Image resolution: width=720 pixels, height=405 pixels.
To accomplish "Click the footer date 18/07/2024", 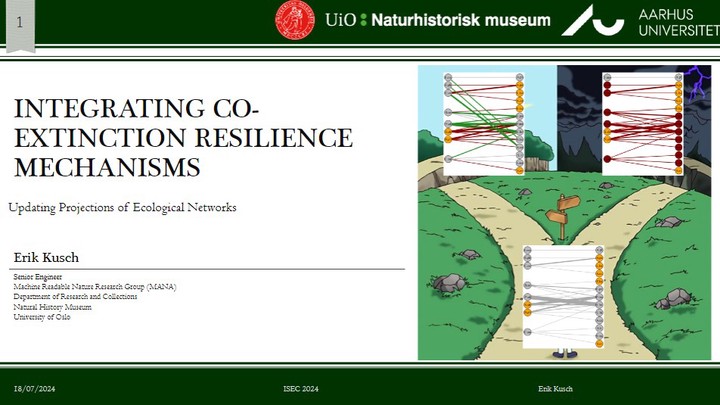I will [35, 388].
